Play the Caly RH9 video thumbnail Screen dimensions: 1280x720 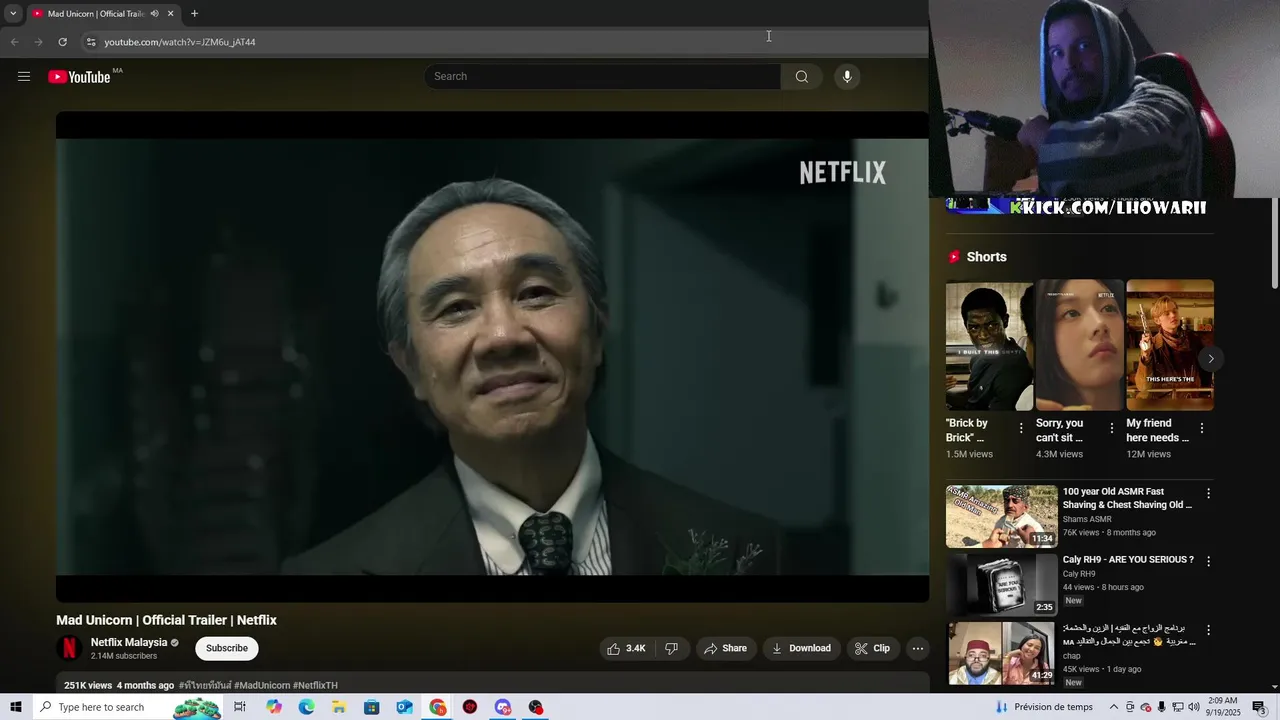point(1001,584)
